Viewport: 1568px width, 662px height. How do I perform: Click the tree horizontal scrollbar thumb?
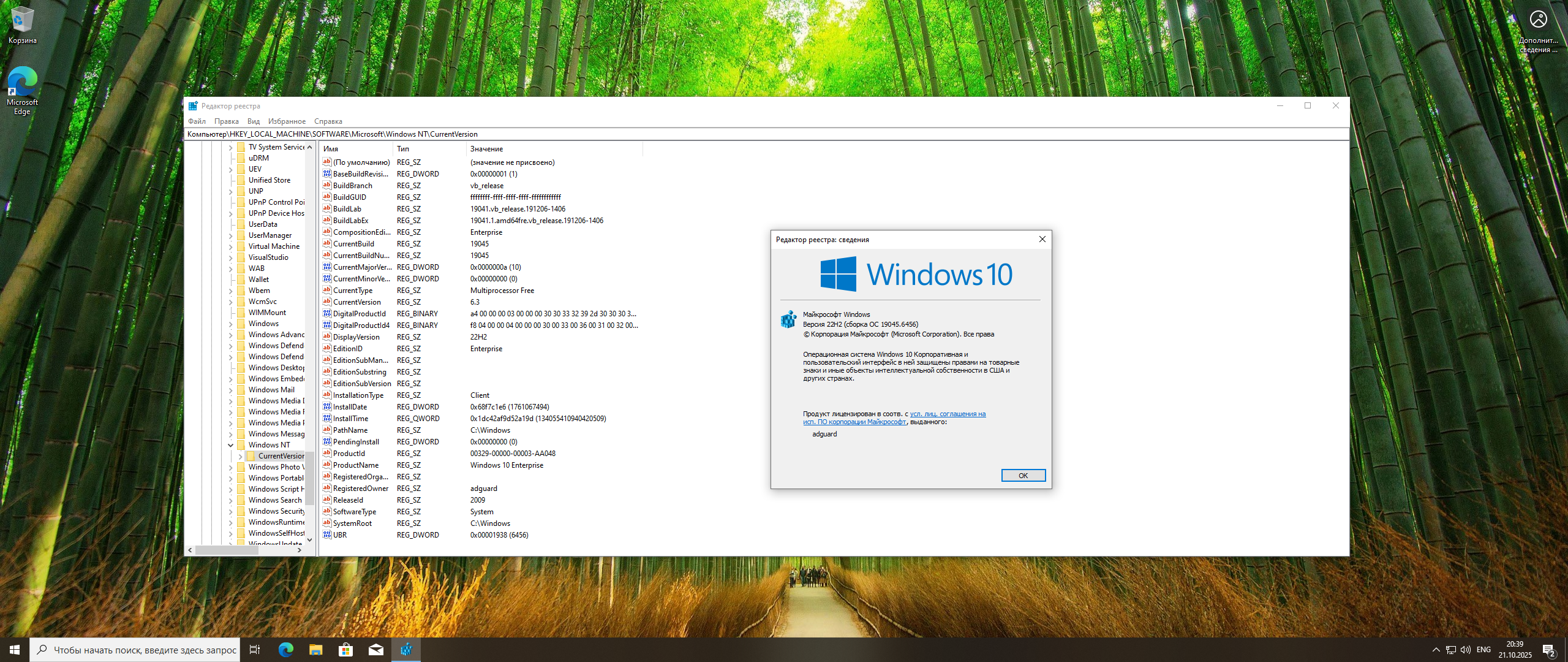[227, 550]
